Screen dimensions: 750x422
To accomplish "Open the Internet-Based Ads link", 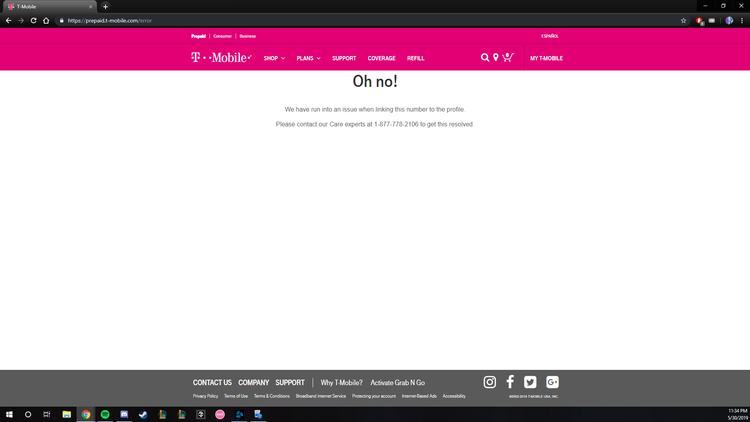I will click(x=419, y=396).
